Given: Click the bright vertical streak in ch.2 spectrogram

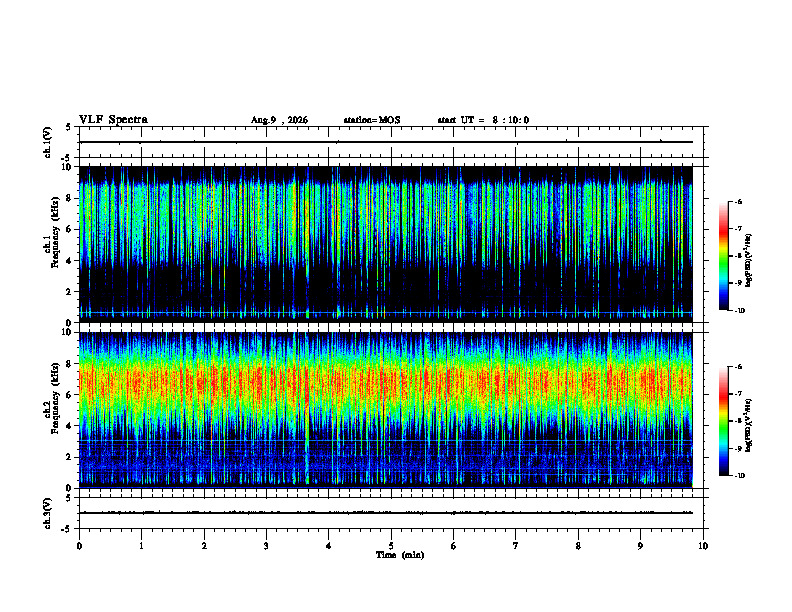Looking at the screenshot, I should 307,410.
